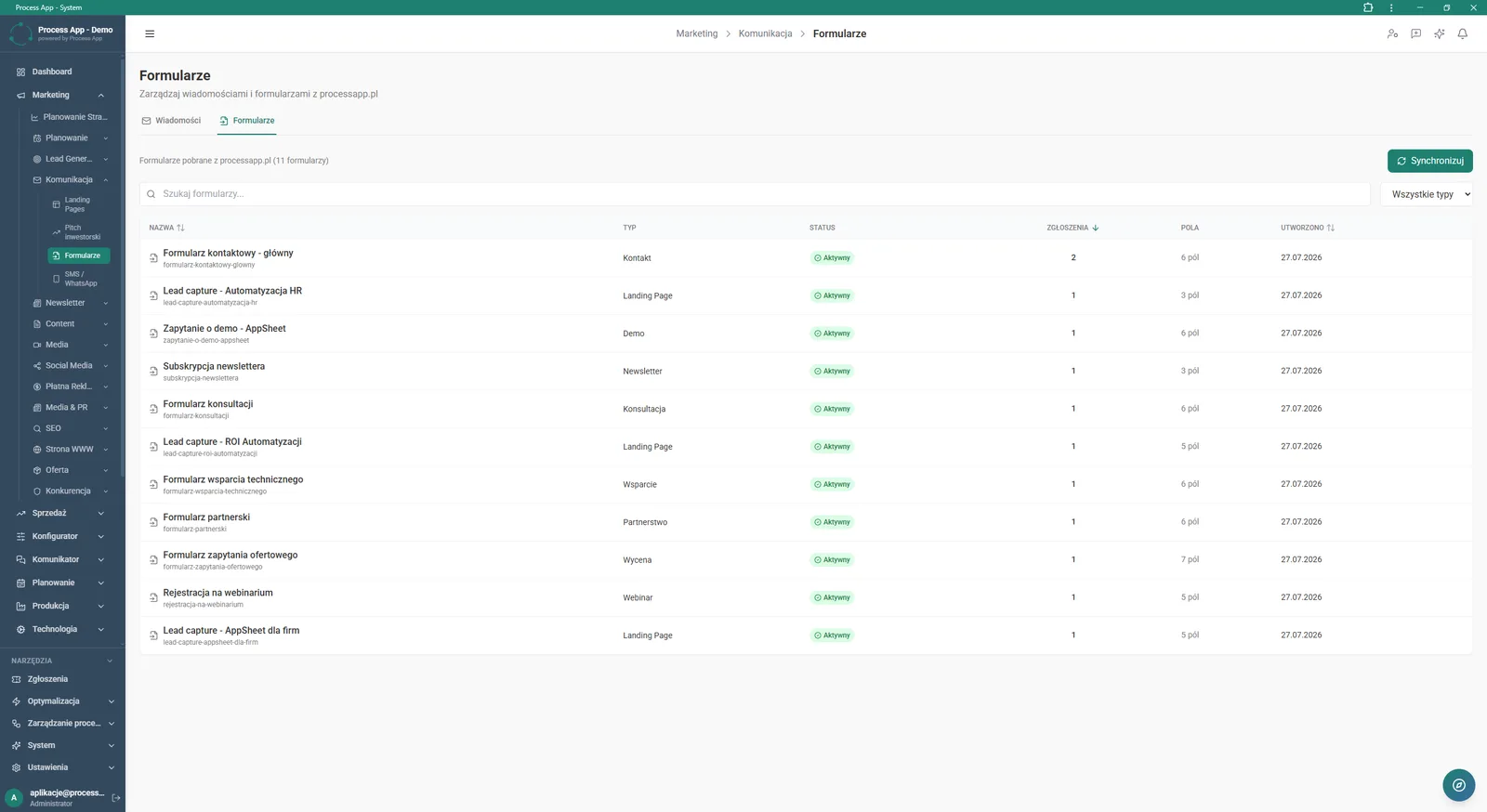The height and width of the screenshot is (812, 1487).
Task: Expand the Optymalizacja tools section
Action: tap(111, 701)
